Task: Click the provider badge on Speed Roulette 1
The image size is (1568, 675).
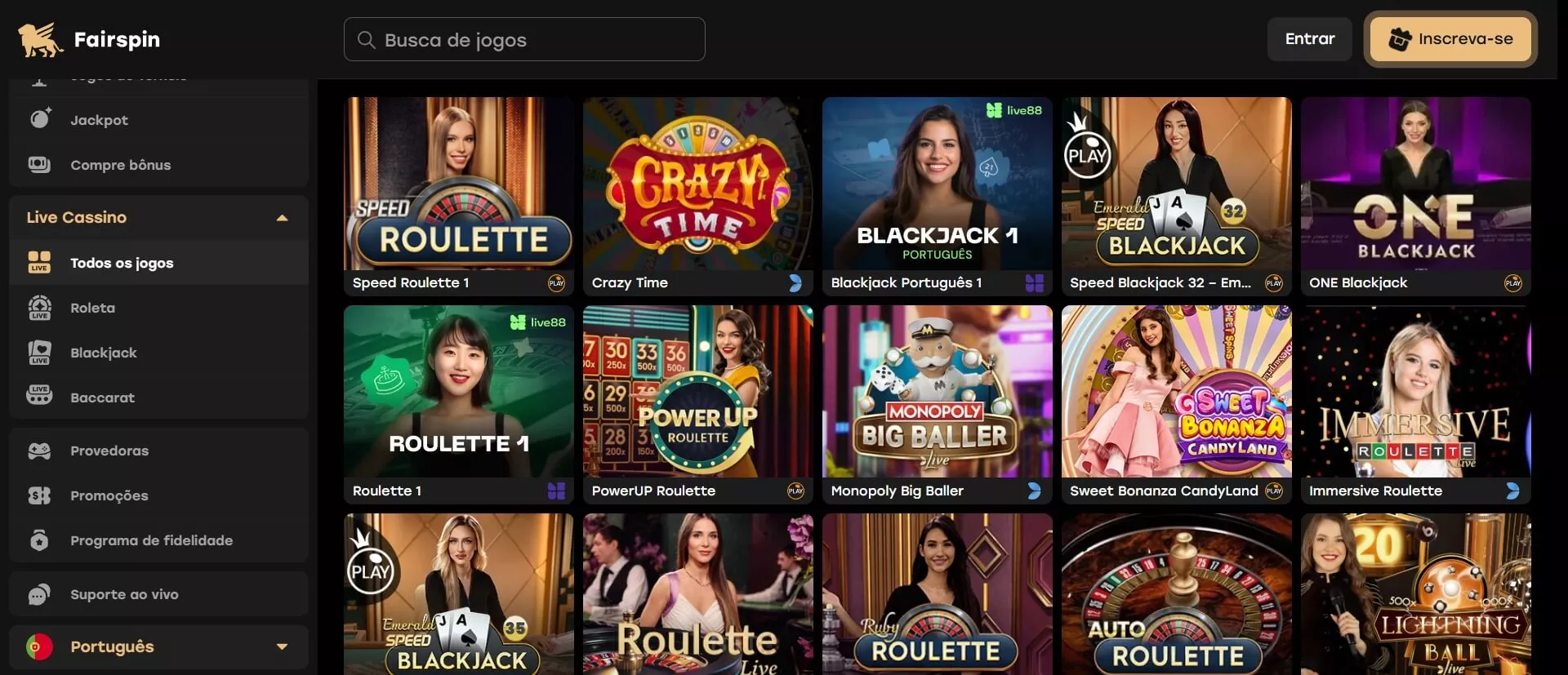Action: click(556, 282)
